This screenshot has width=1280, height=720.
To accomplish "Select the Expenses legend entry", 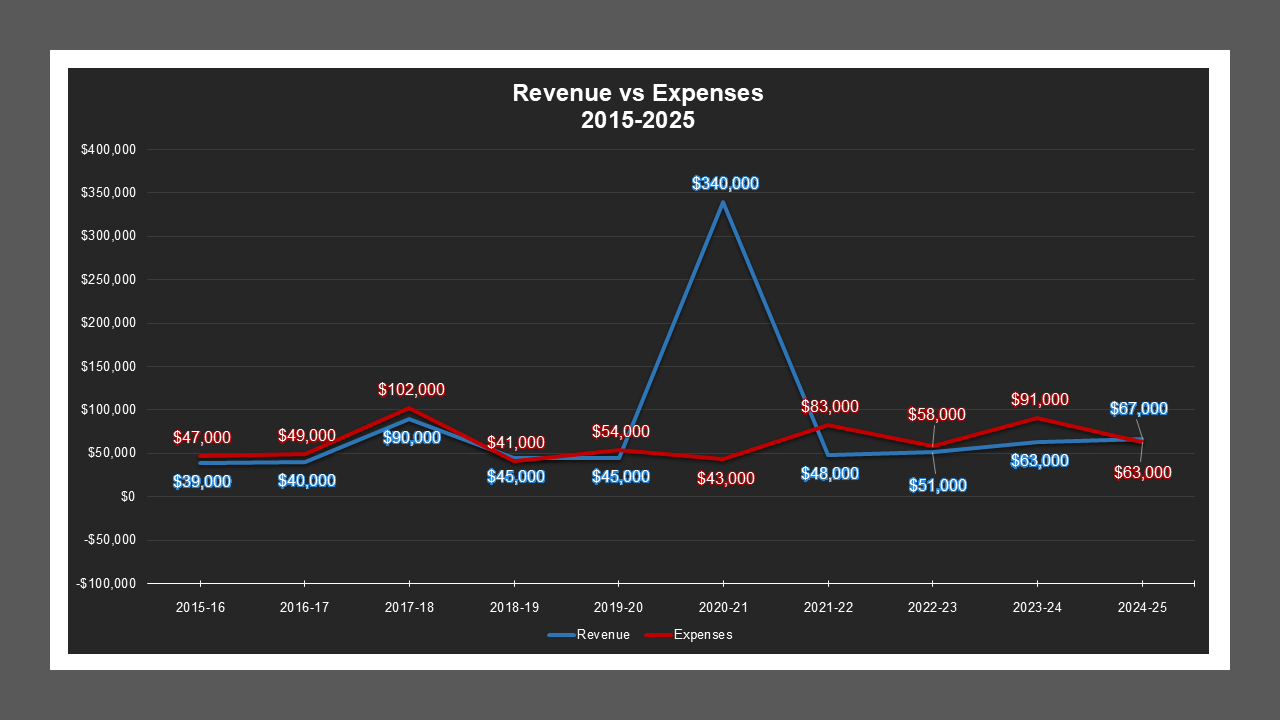I will tap(702, 635).
